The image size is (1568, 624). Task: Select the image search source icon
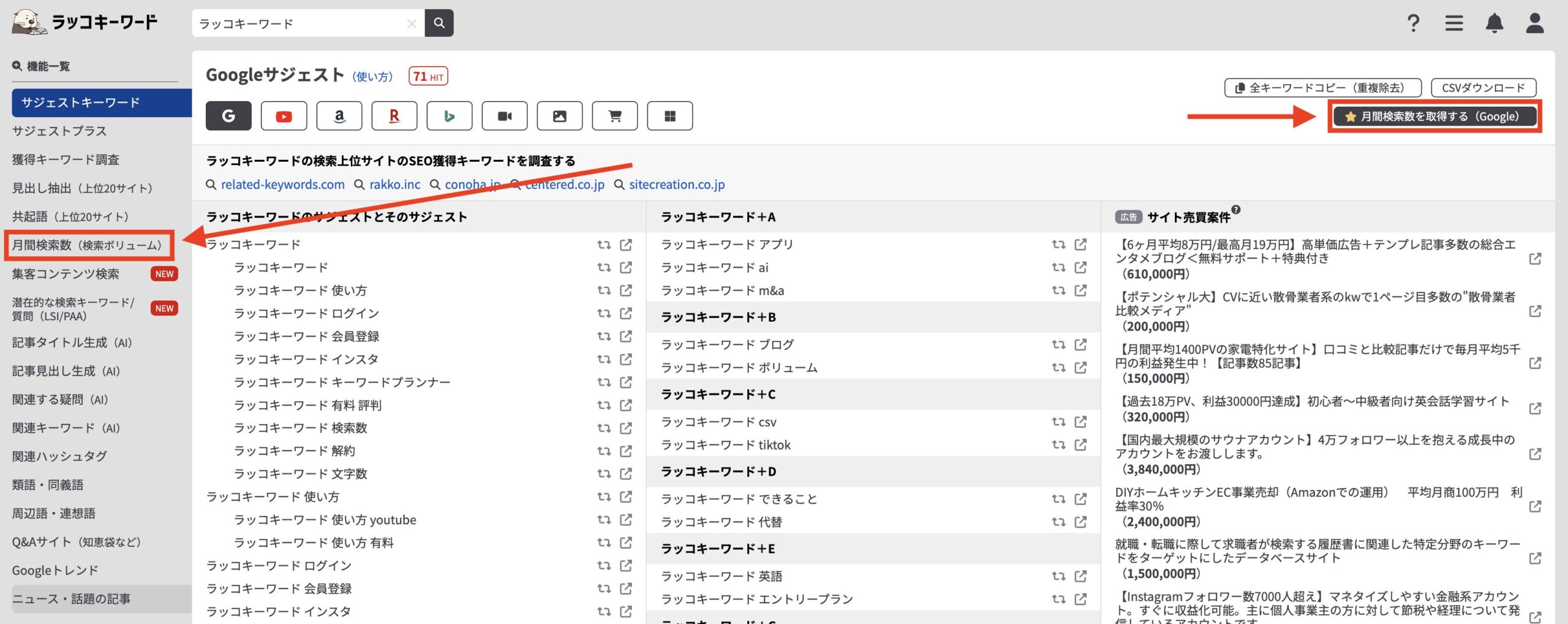[559, 116]
